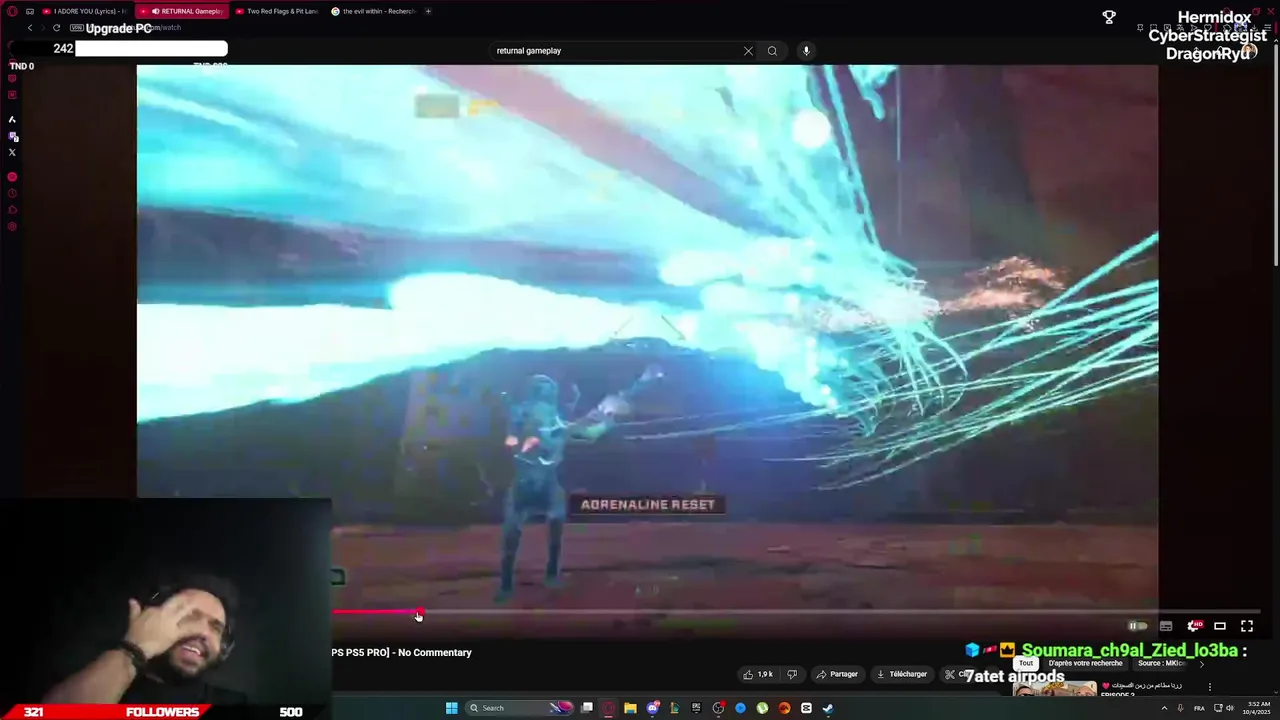Open the 3:52 AM clock and date
Image resolution: width=1280 pixels, height=720 pixels.
click(x=1256, y=708)
